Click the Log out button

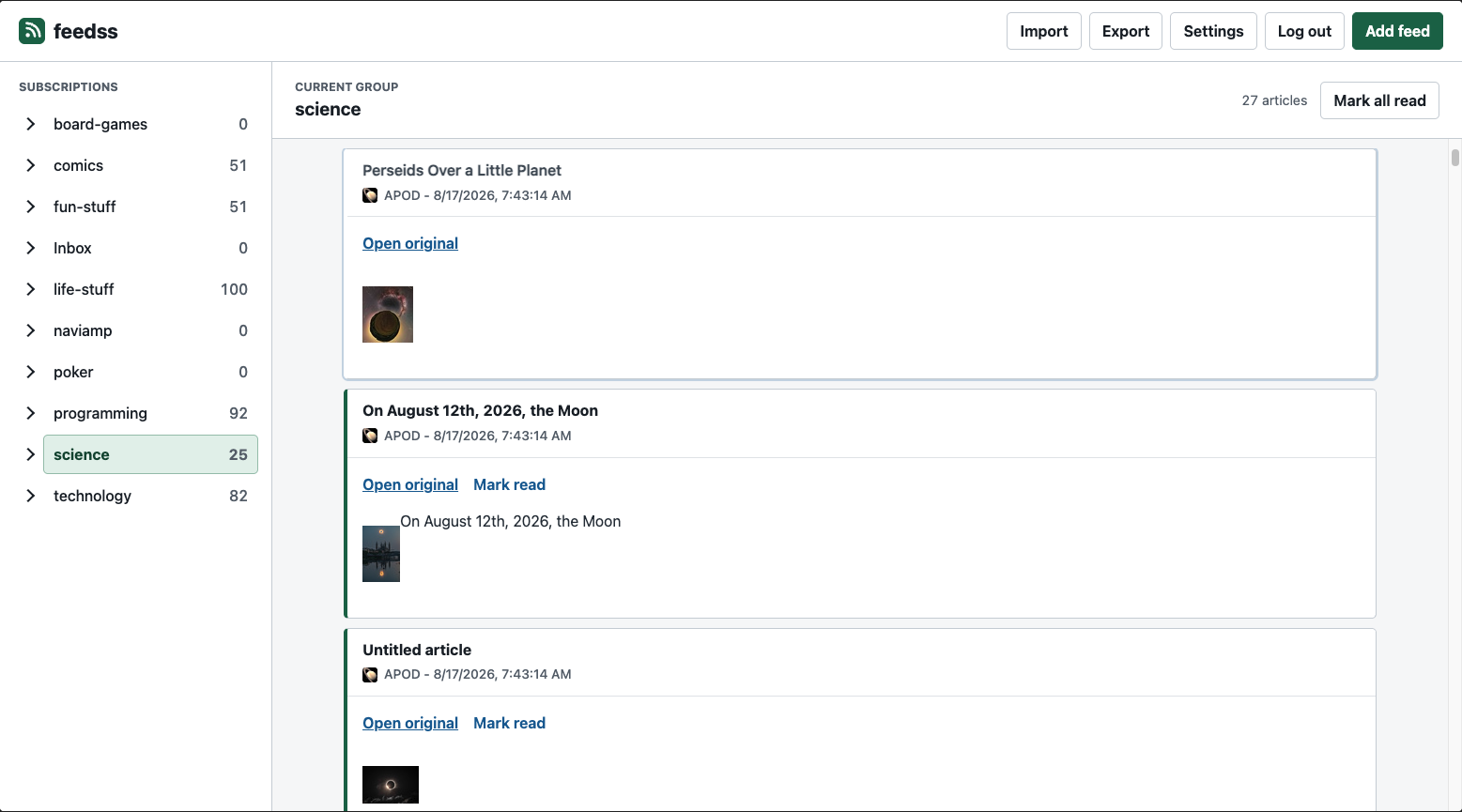pos(1304,31)
